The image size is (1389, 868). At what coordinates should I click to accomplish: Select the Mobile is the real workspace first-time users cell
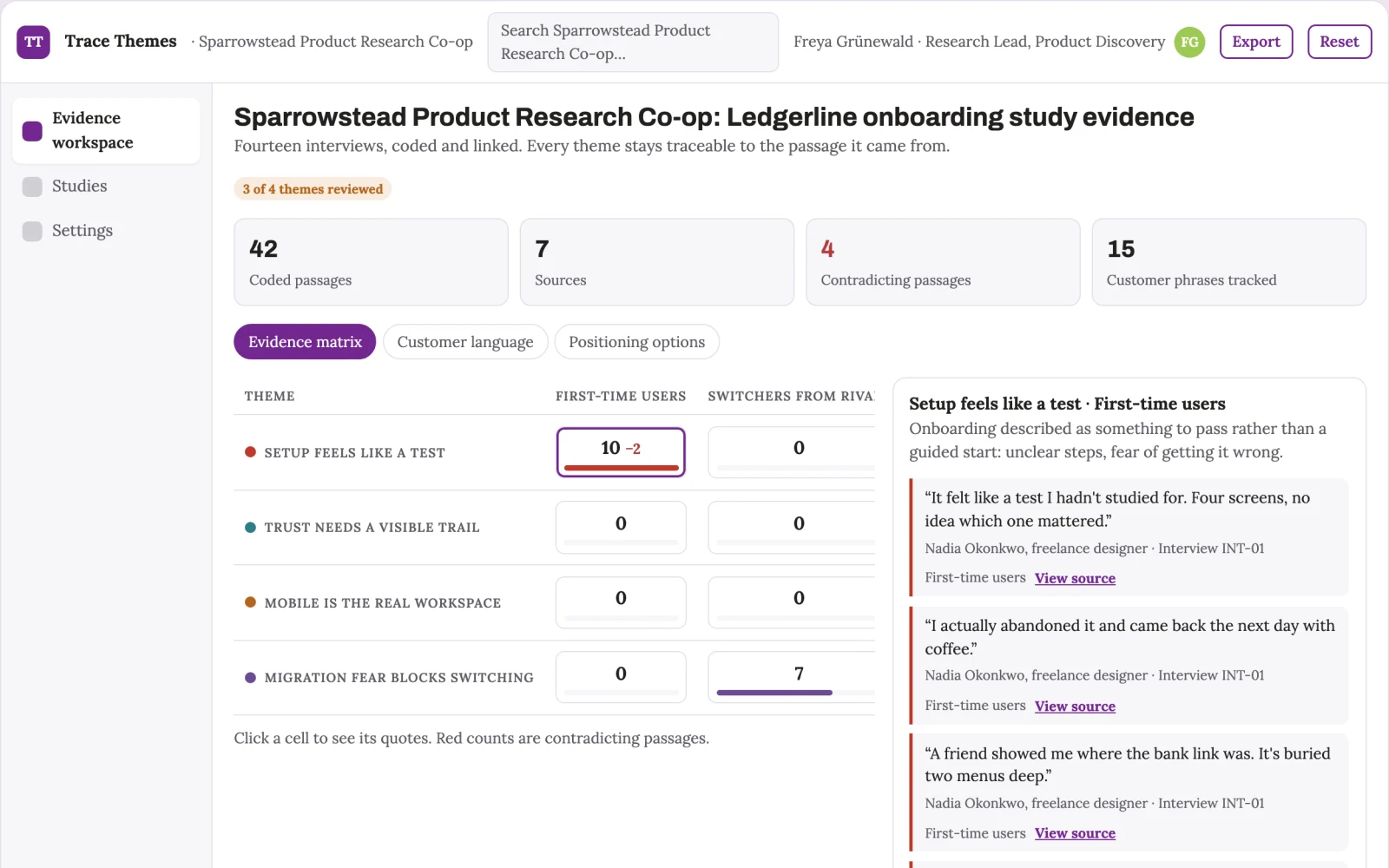pyautogui.click(x=621, y=602)
